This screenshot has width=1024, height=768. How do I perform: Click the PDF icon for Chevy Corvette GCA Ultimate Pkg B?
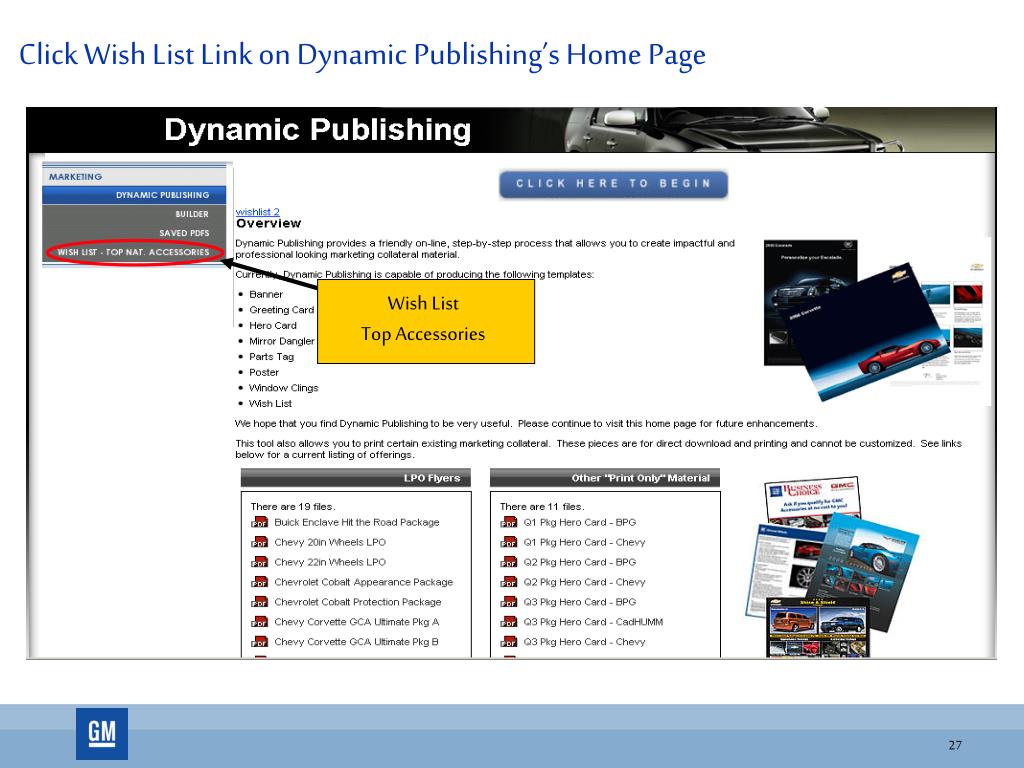click(259, 642)
